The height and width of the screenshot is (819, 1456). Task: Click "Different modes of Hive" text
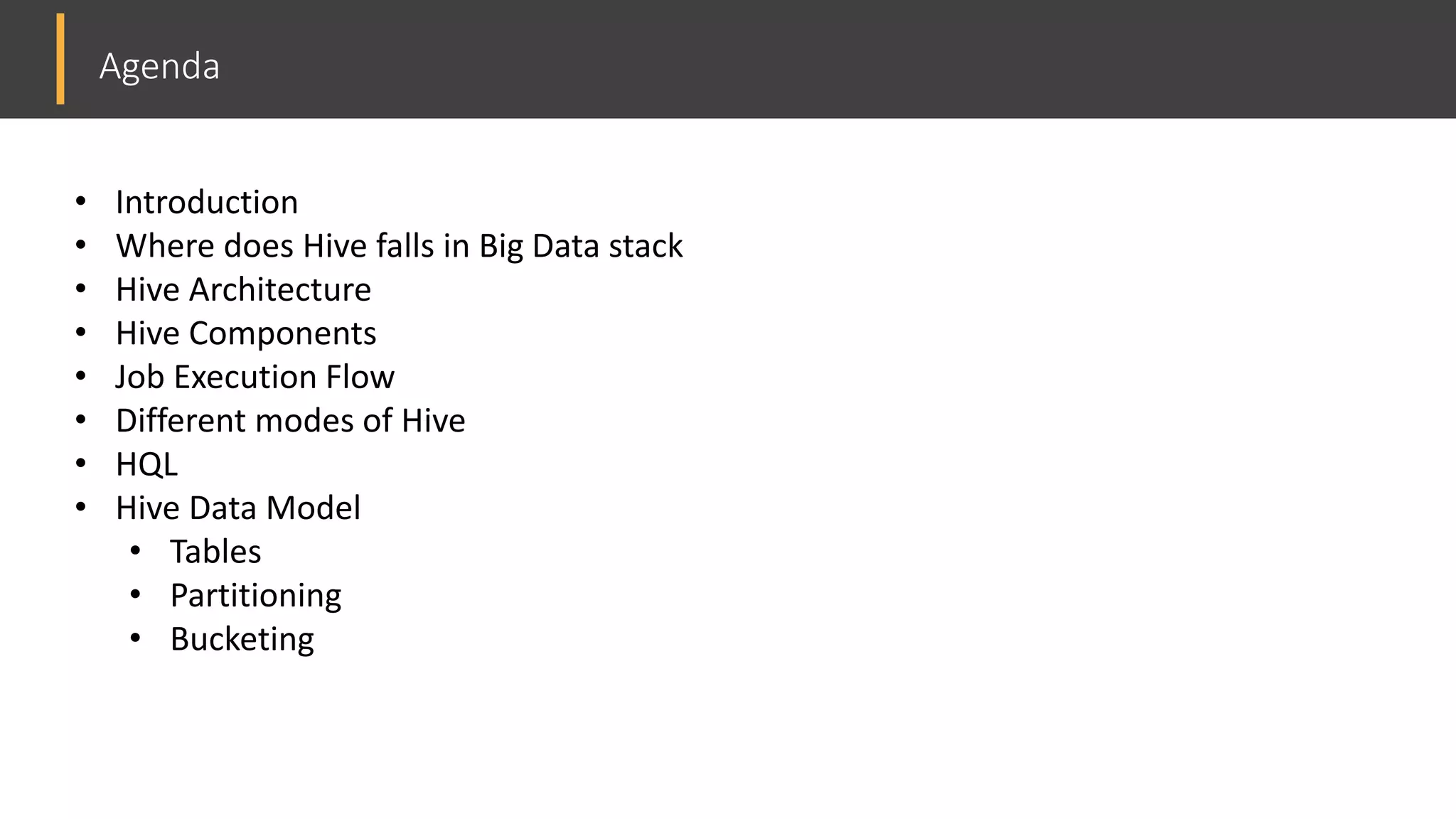coord(290,421)
